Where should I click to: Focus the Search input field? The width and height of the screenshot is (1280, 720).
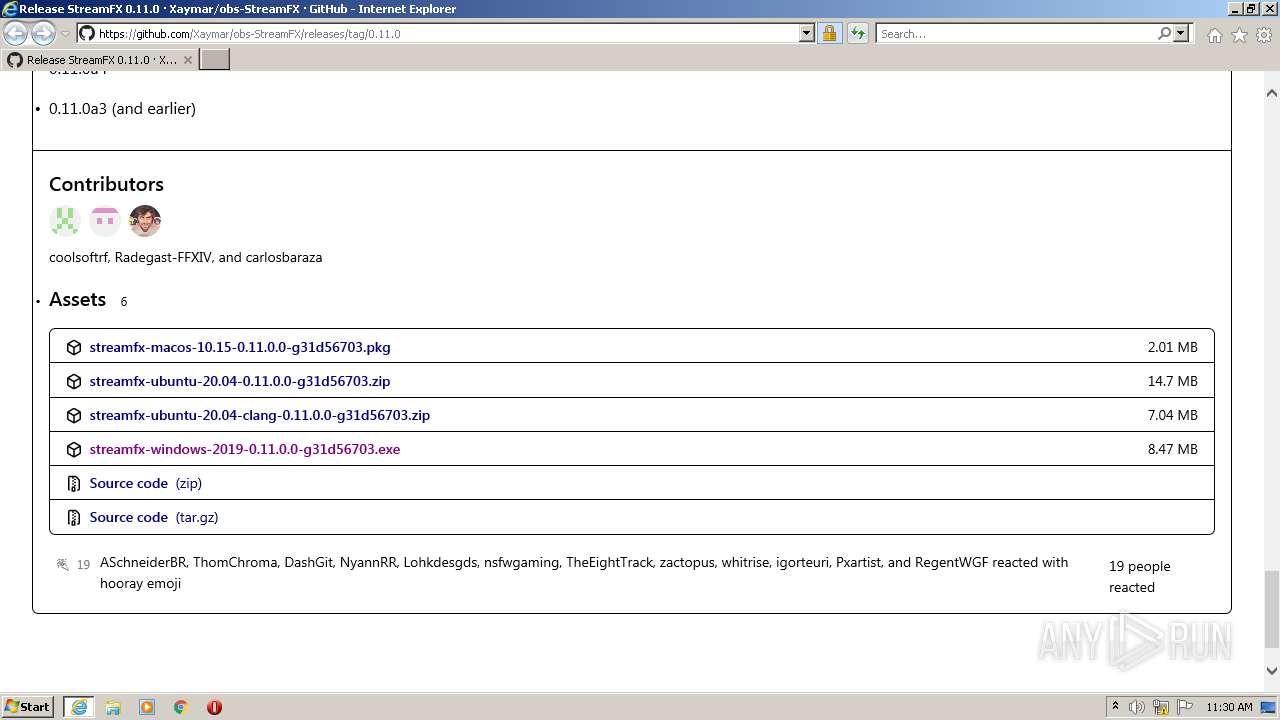pyautogui.click(x=1016, y=34)
